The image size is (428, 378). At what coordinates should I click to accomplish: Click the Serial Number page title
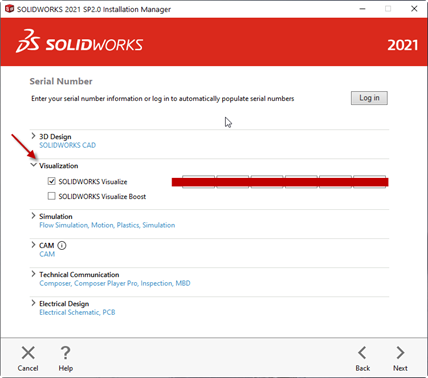pos(61,81)
